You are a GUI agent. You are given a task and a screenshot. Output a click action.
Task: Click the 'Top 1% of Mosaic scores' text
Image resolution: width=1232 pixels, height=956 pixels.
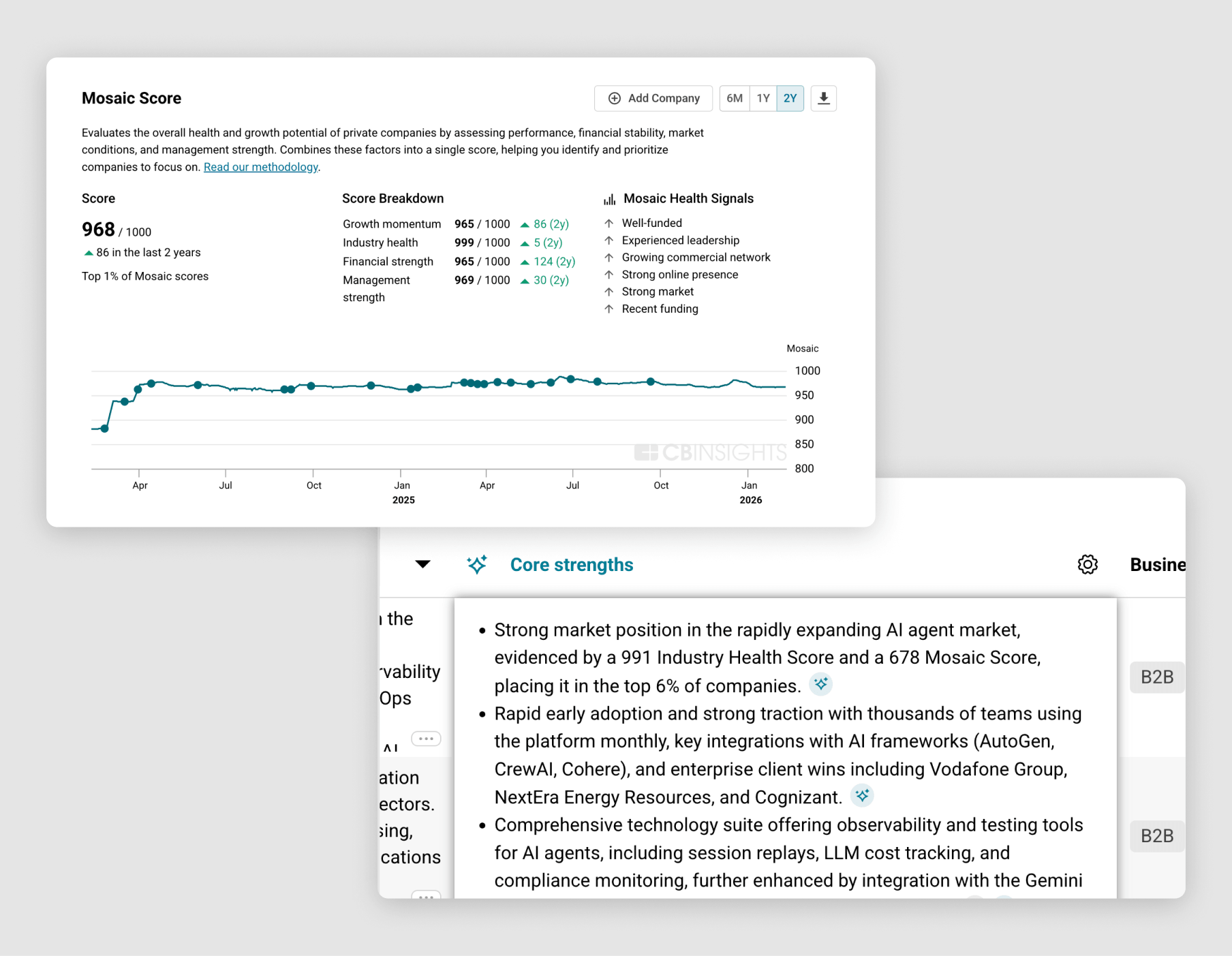(145, 276)
